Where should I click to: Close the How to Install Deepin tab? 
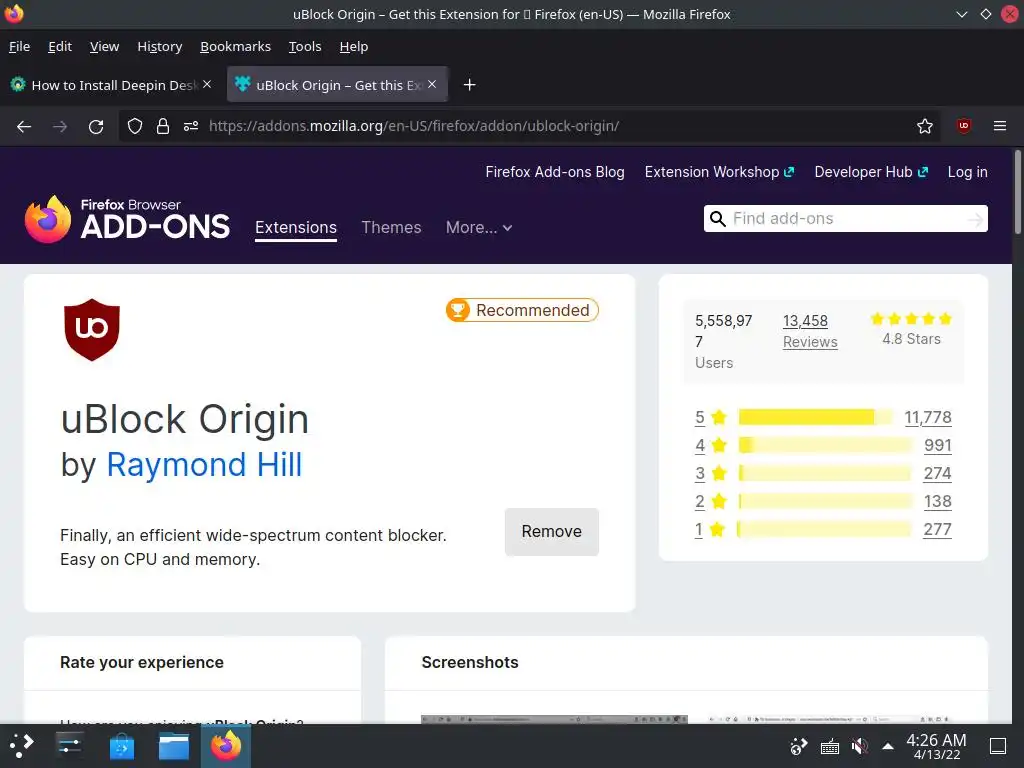pos(207,84)
